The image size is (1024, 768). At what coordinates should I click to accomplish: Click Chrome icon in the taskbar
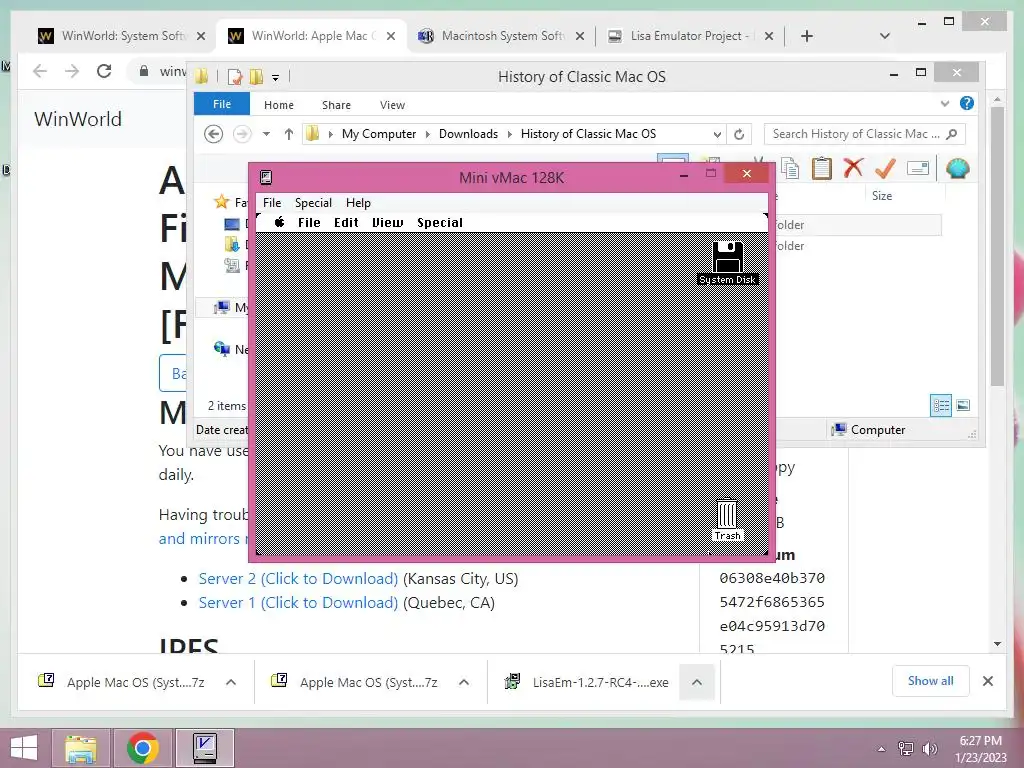[x=142, y=747]
